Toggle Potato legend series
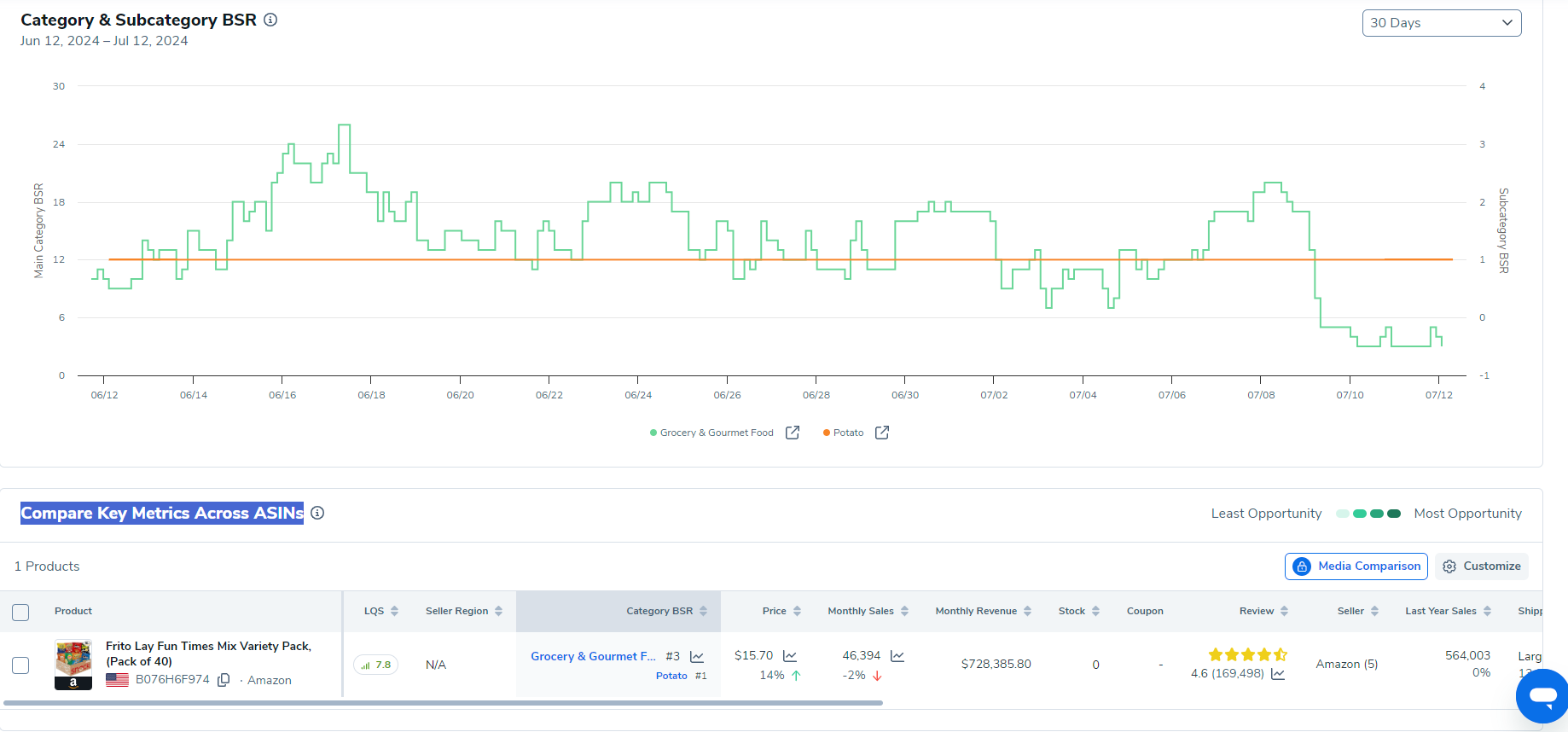This screenshot has width=1568, height=732. pos(843,433)
